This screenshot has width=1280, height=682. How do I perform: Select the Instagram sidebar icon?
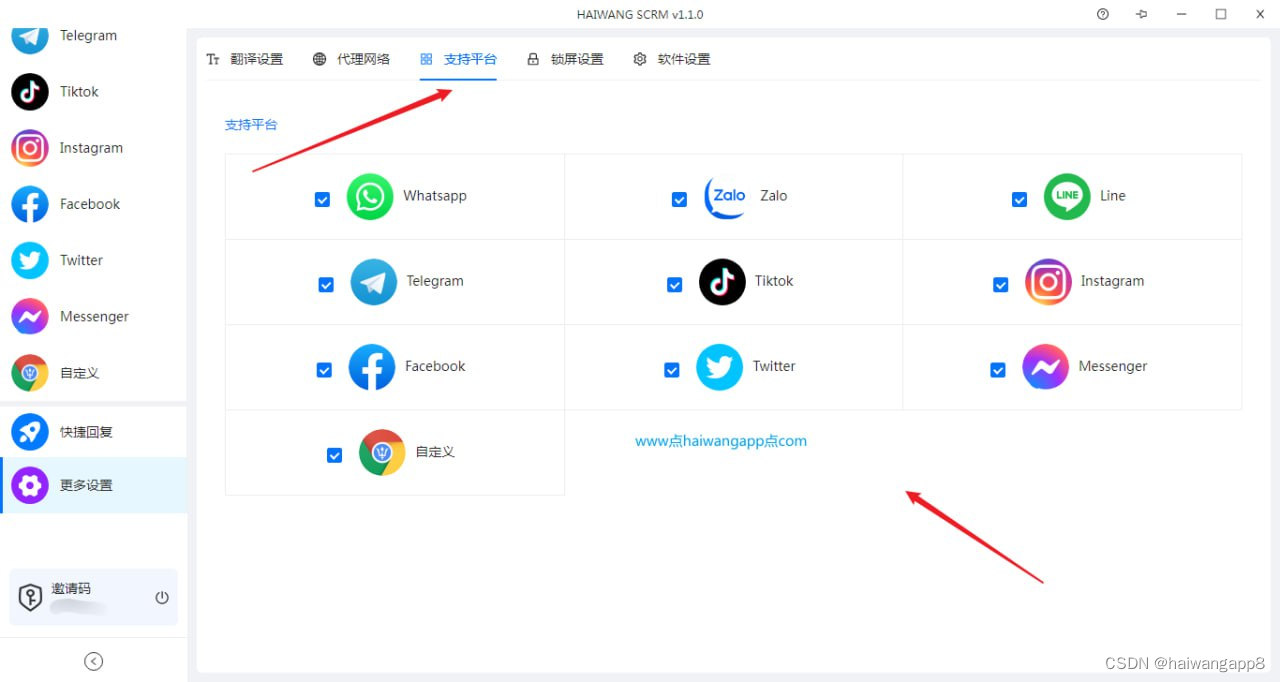tap(29, 147)
